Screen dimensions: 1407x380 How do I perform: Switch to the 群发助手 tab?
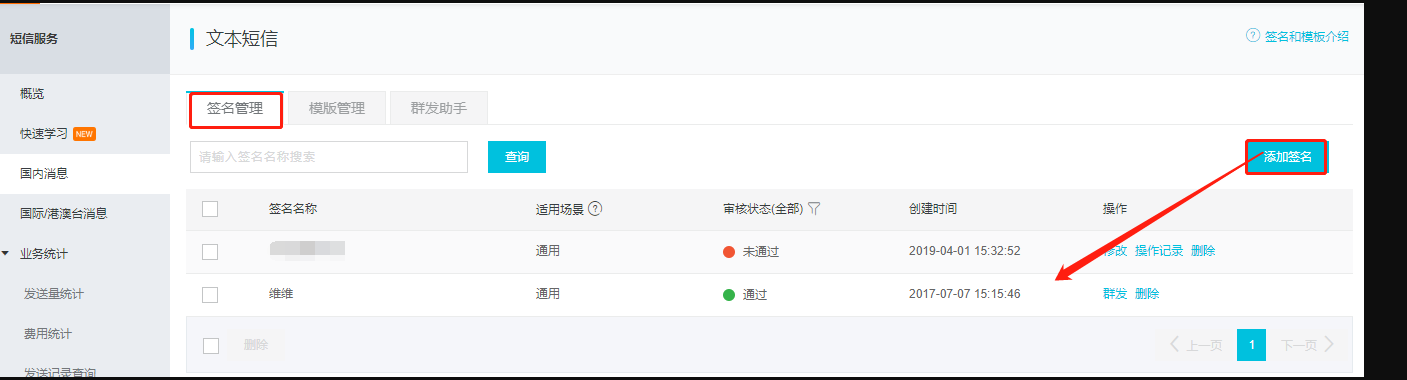click(x=439, y=109)
